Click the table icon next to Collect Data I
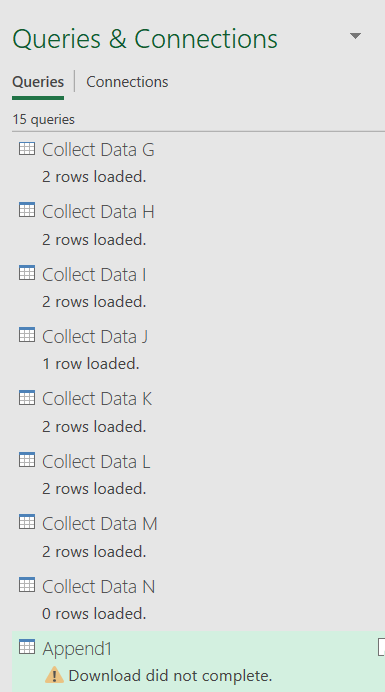The width and height of the screenshot is (385, 692). pyautogui.click(x=26, y=273)
